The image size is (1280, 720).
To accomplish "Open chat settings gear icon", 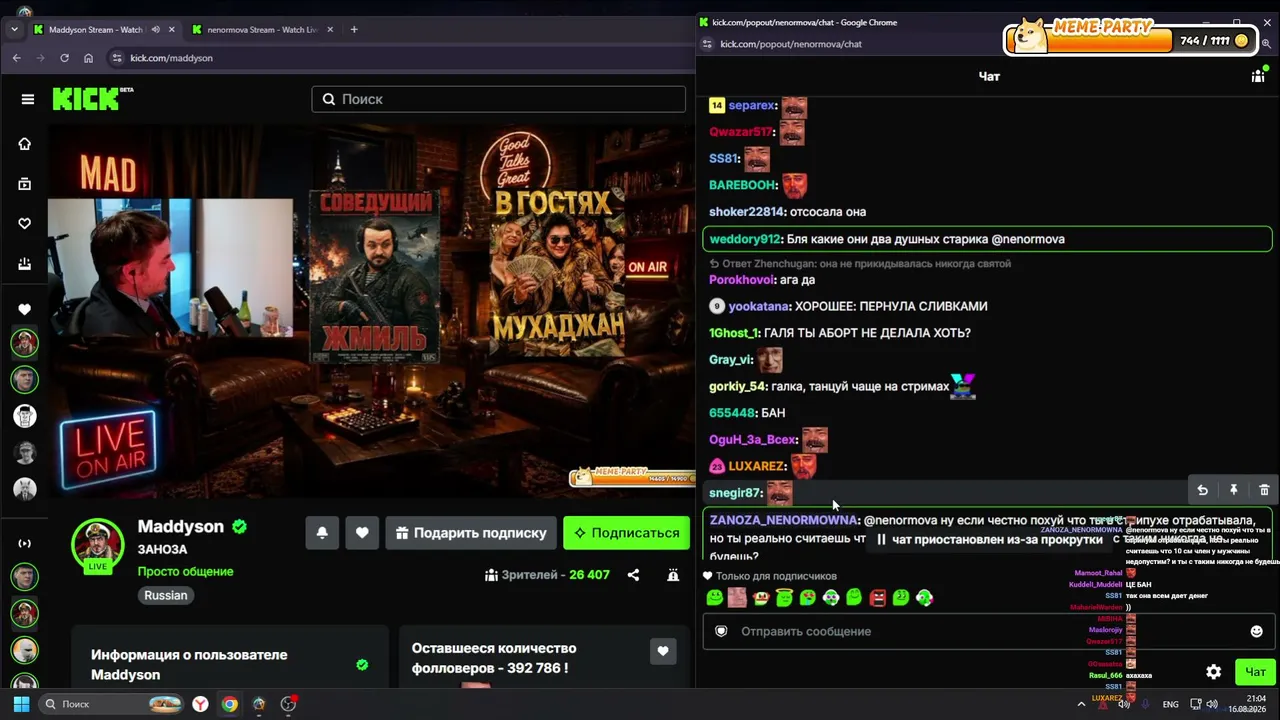I will click(x=1213, y=672).
